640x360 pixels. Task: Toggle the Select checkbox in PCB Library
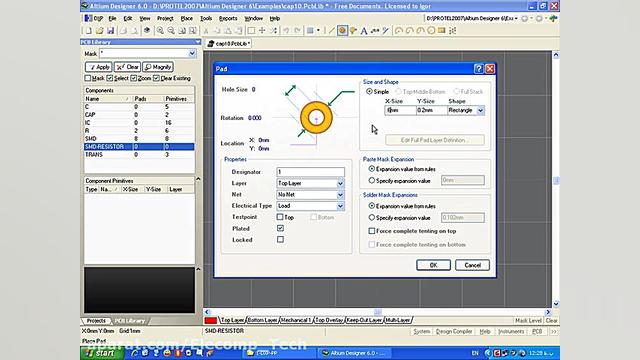109,78
